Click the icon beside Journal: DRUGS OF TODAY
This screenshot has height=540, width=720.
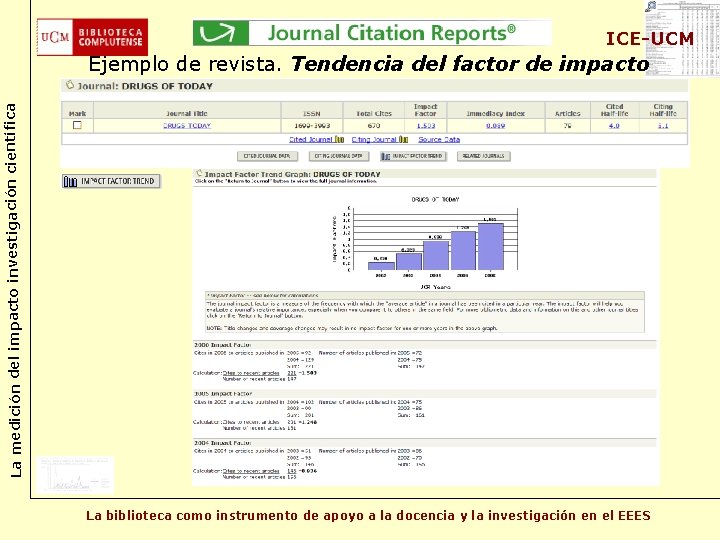[x=70, y=85]
